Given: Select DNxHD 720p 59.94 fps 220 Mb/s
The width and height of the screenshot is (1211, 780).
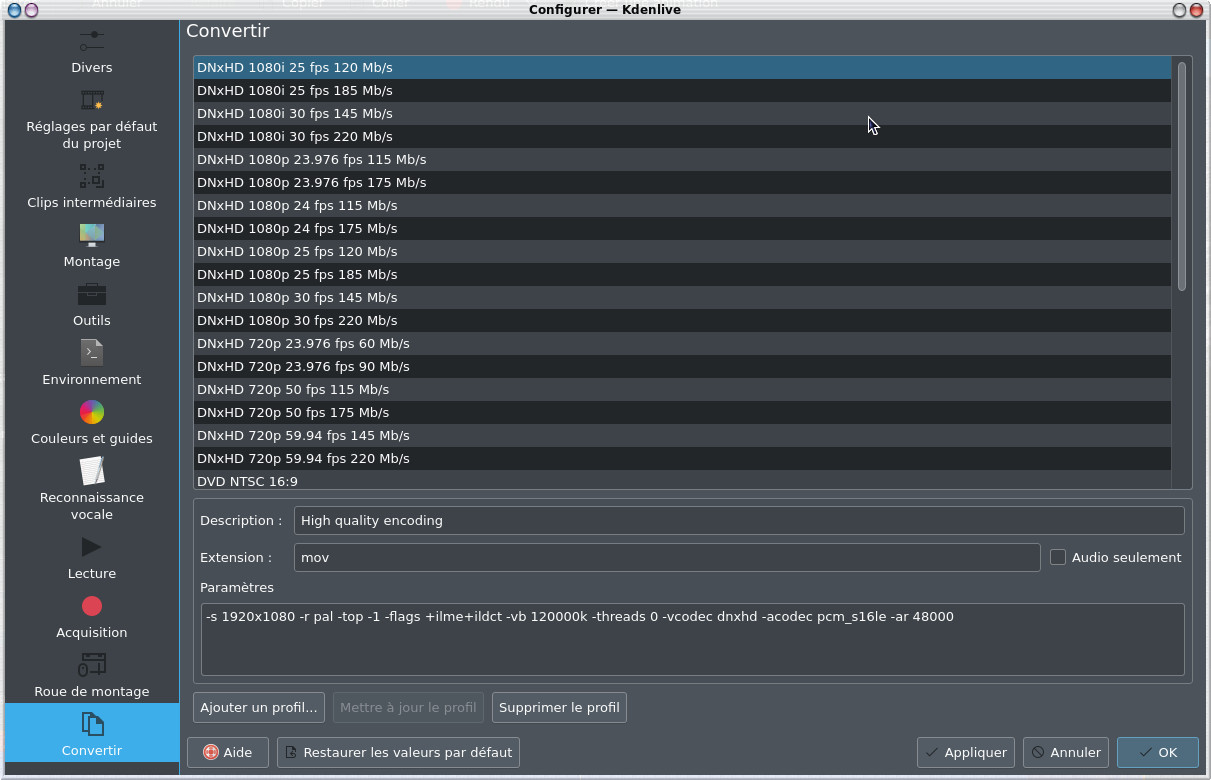Looking at the screenshot, I should pyautogui.click(x=682, y=458).
